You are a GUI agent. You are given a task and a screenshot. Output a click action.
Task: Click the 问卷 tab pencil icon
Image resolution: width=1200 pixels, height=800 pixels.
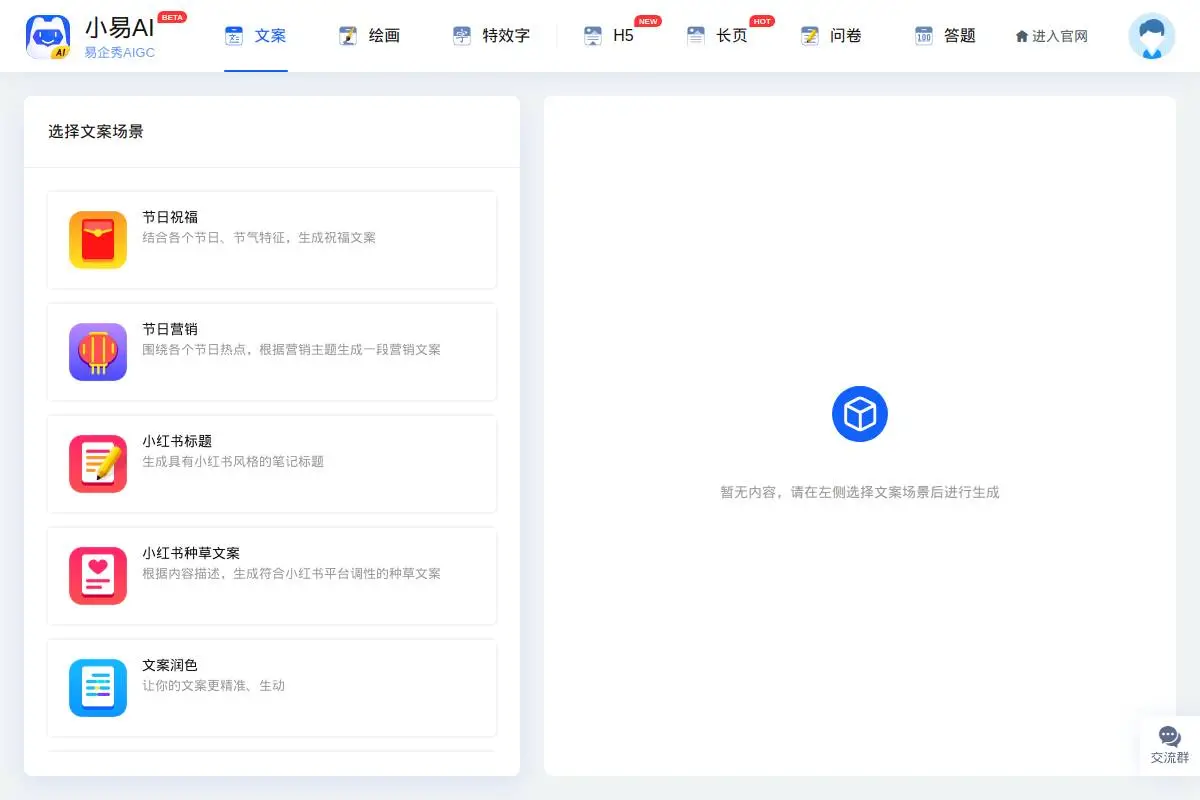(810, 36)
